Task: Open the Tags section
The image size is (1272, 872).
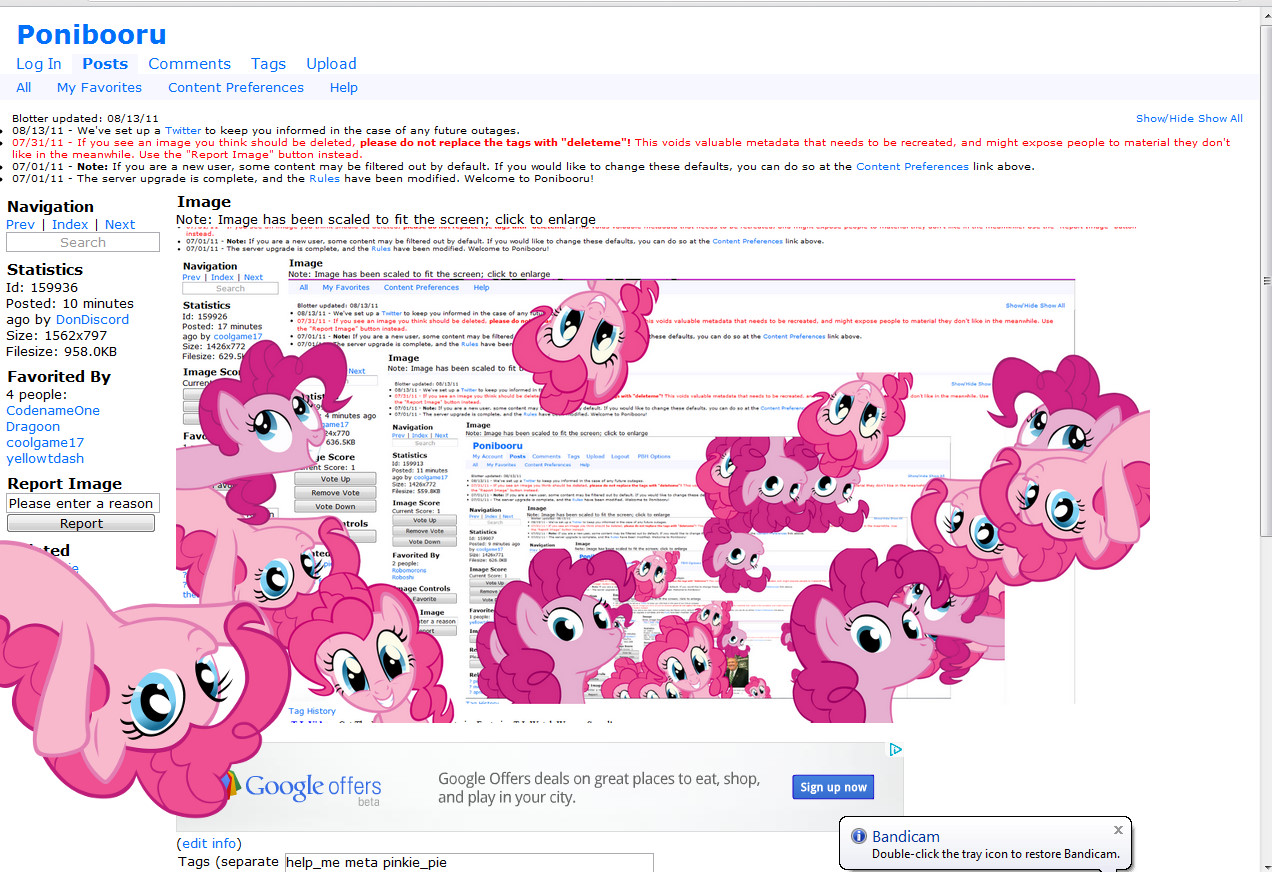Action: (268, 63)
